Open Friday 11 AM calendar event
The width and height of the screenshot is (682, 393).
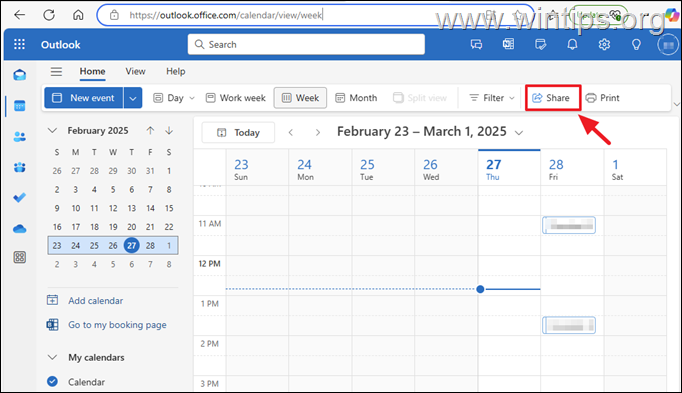click(x=569, y=225)
